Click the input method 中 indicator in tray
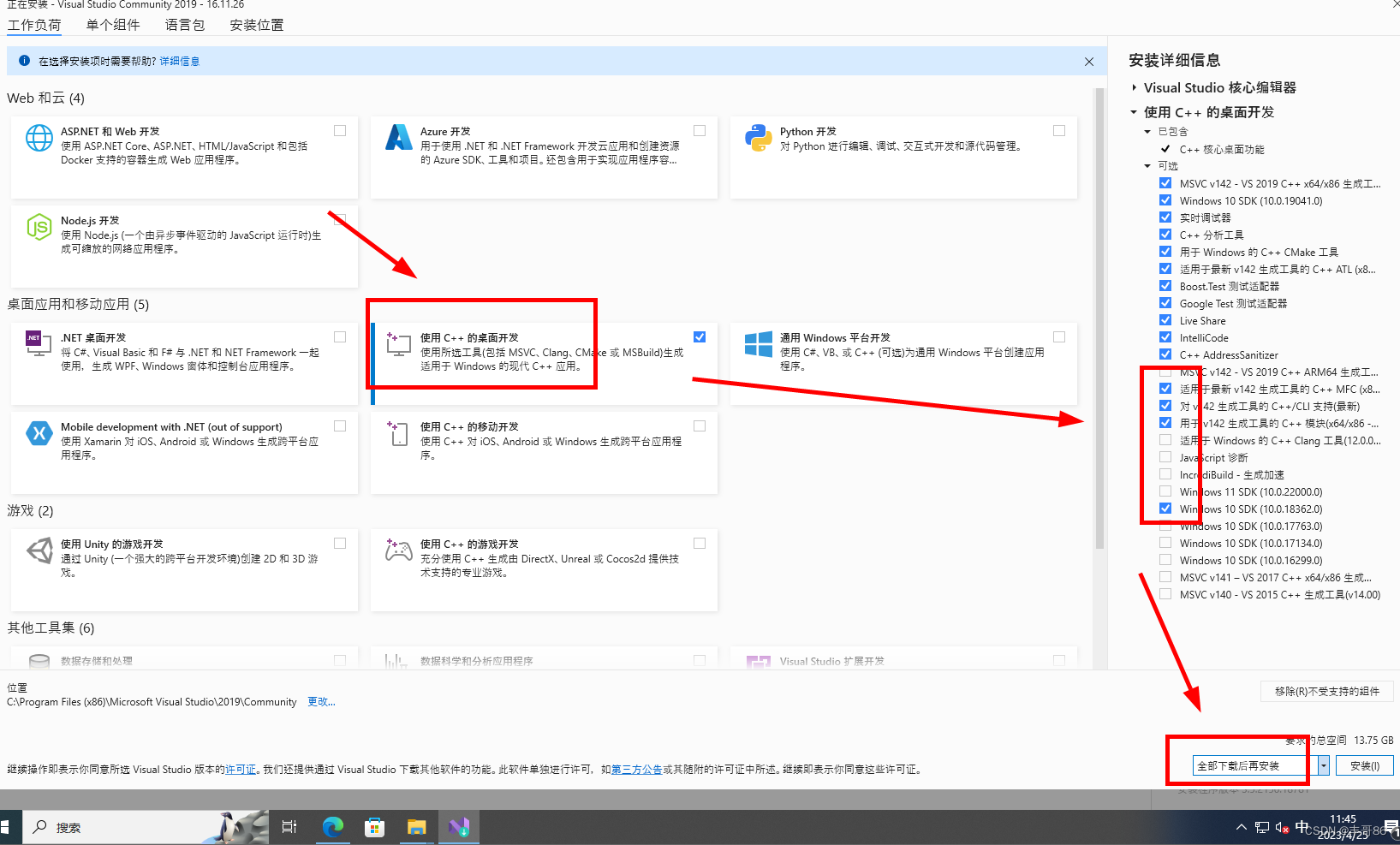The image size is (1400, 845). [x=1302, y=826]
